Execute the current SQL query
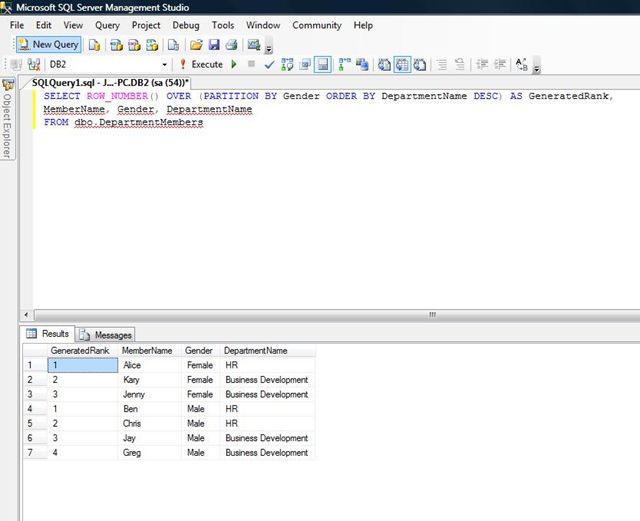This screenshot has width=640, height=521. tap(200, 65)
